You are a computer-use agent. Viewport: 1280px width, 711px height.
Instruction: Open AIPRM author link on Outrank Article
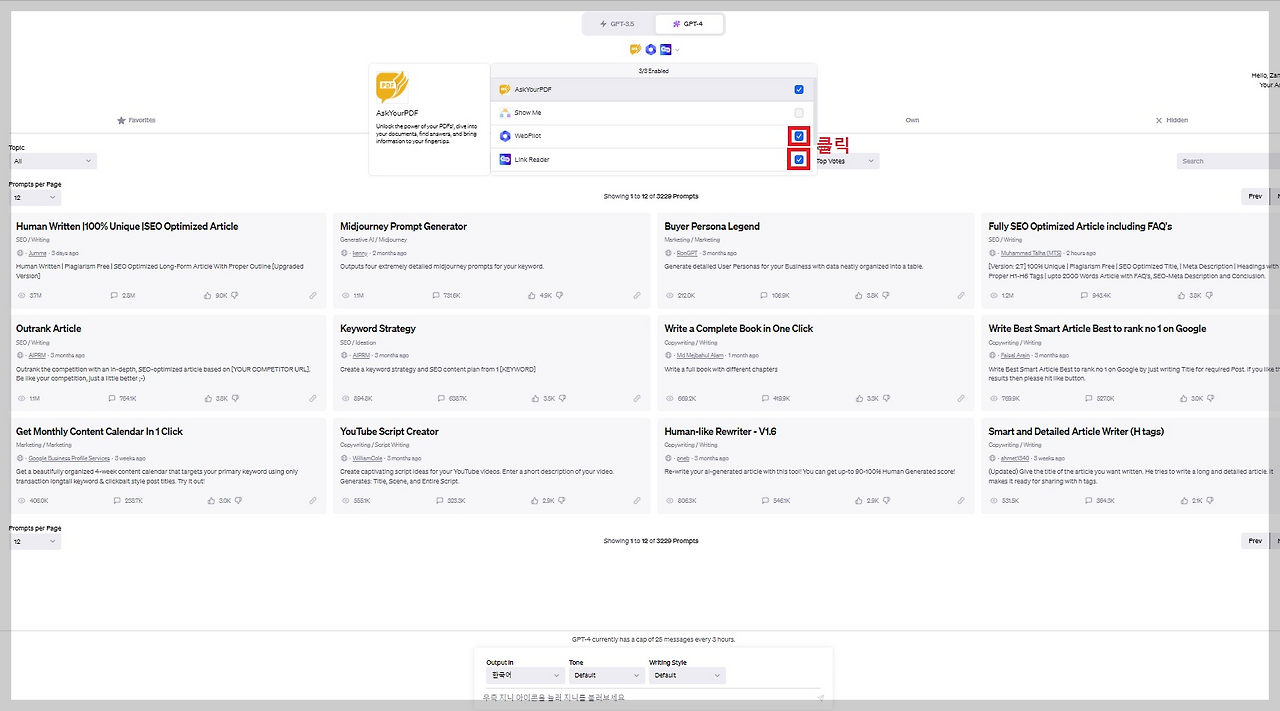click(x=37, y=355)
